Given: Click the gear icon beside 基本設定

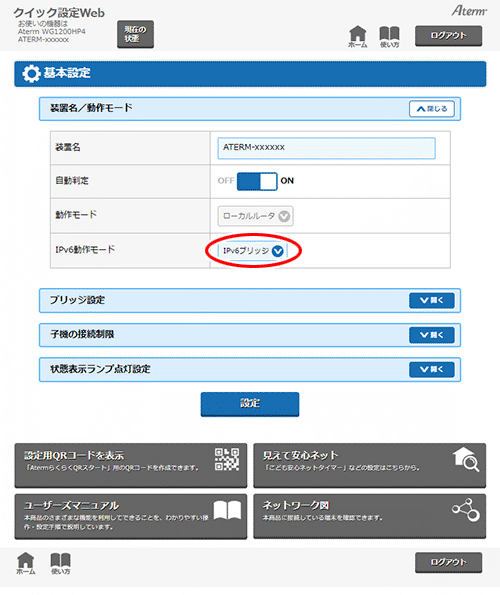Looking at the screenshot, I should [x=31, y=74].
